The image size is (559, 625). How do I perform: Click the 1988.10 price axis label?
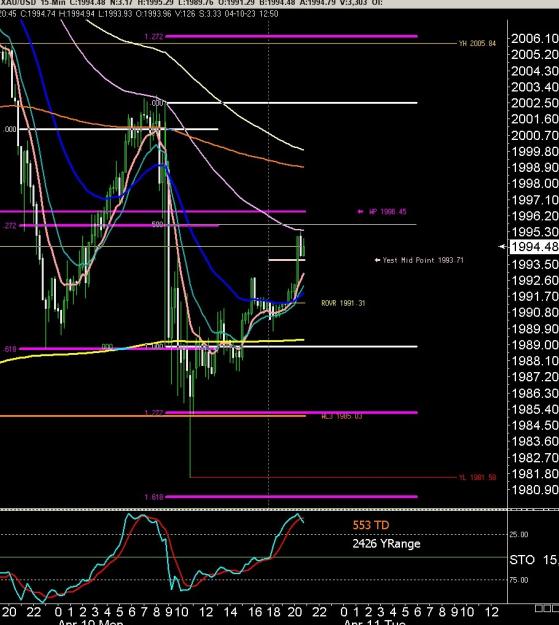click(x=535, y=361)
